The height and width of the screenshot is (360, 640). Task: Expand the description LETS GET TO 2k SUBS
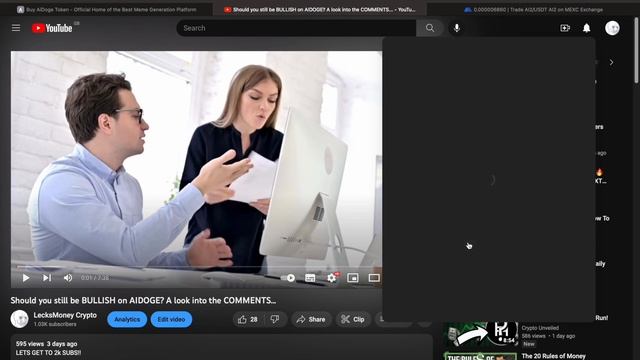pyautogui.click(x=48, y=353)
